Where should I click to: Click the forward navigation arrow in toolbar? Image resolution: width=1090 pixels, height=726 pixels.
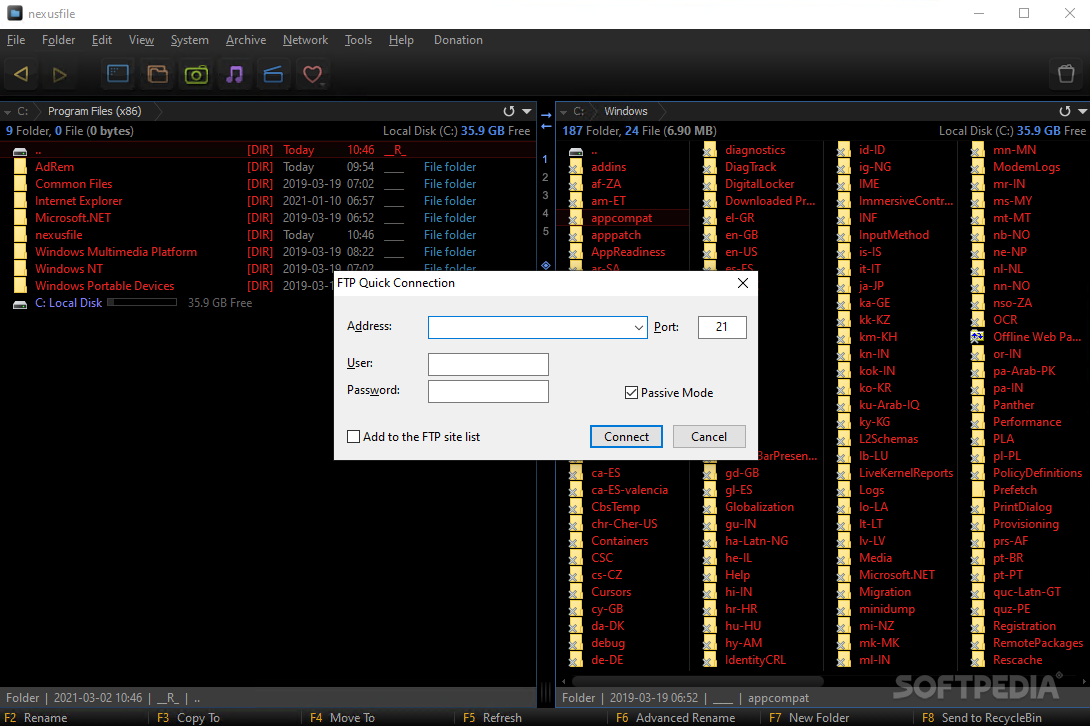pyautogui.click(x=59, y=74)
